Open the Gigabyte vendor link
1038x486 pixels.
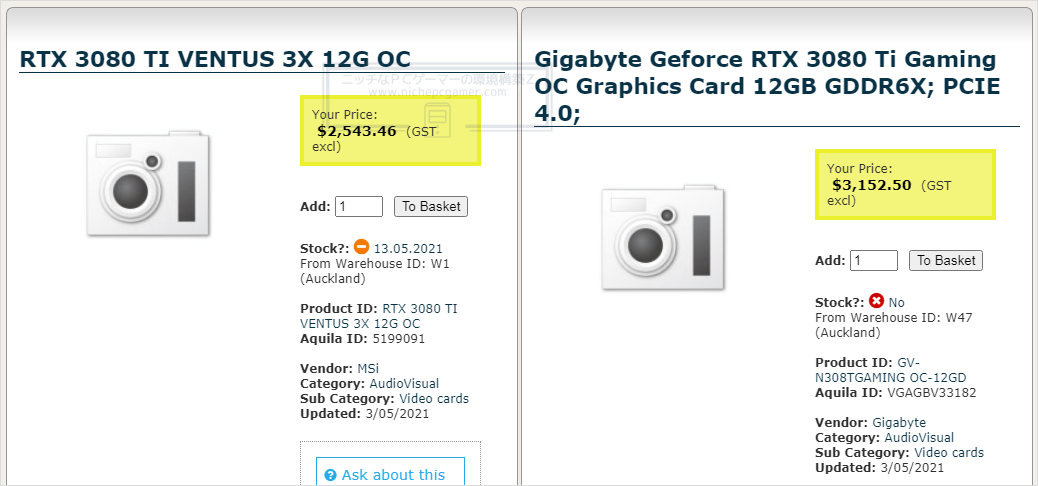point(899,422)
